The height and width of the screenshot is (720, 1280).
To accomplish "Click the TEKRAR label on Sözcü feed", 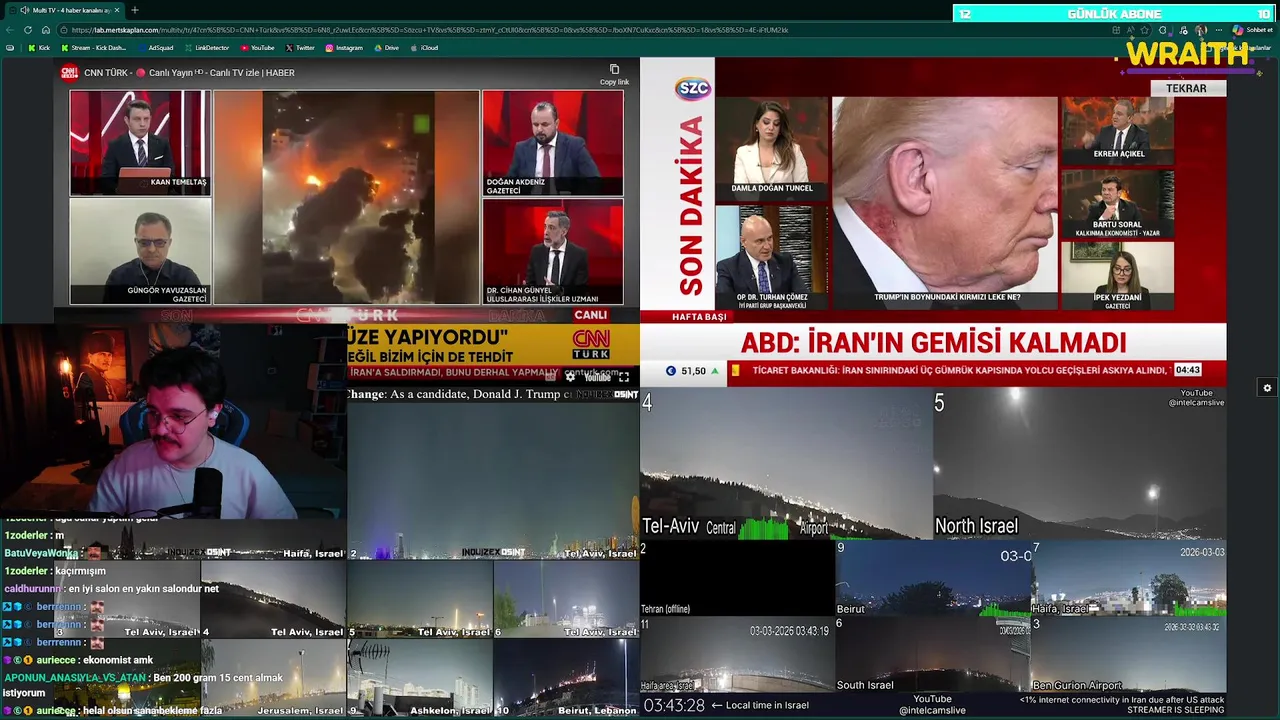I will [1186, 88].
